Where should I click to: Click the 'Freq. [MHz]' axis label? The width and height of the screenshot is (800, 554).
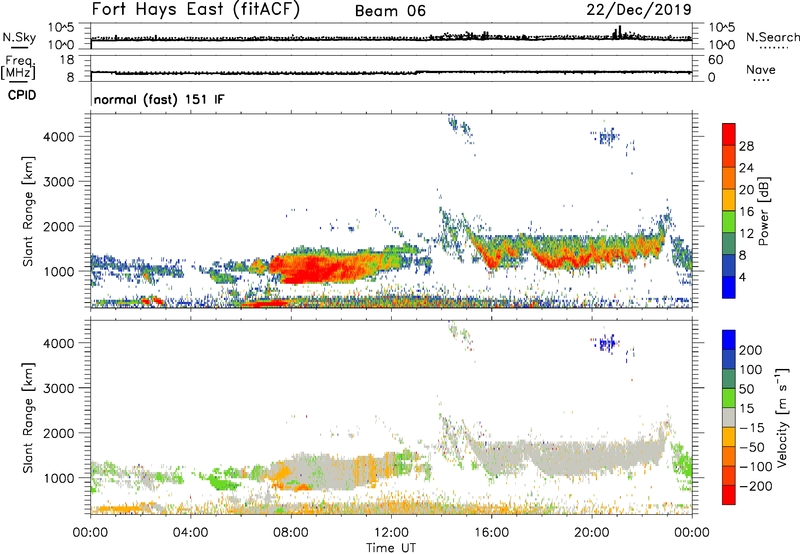18,67
